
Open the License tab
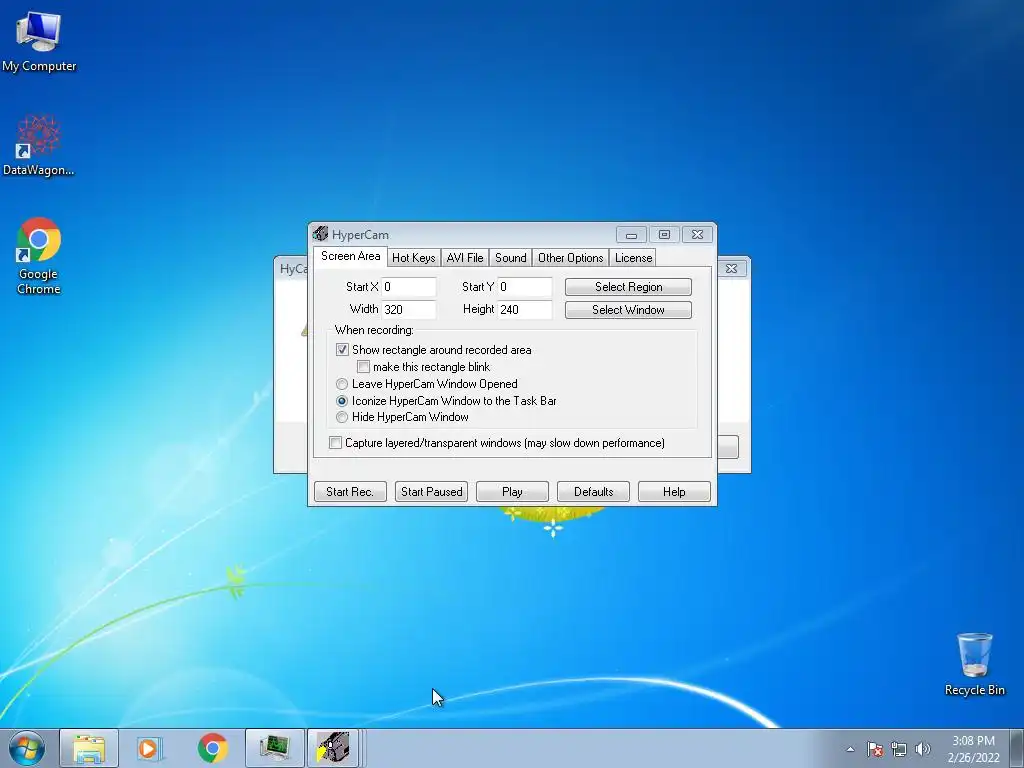click(x=633, y=258)
